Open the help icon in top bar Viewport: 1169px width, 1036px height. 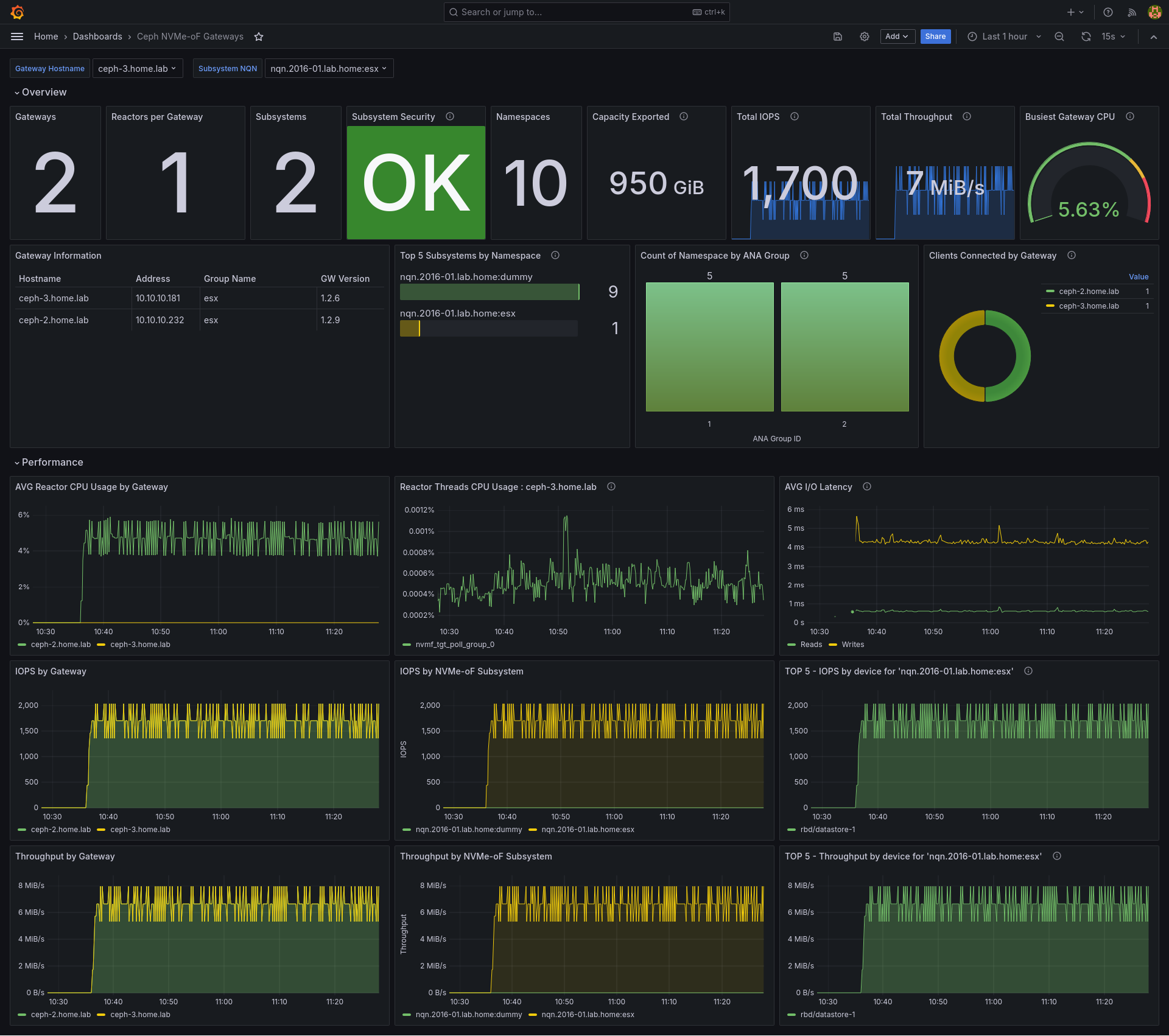click(1108, 12)
